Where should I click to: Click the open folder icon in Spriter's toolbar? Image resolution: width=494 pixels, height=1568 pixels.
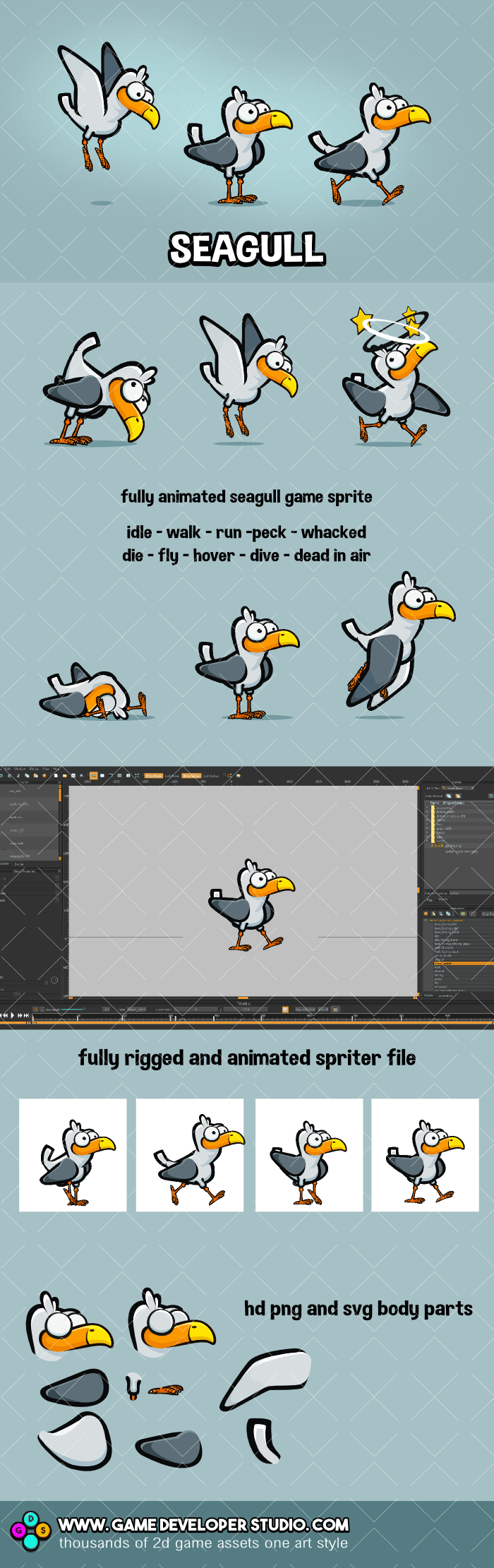pos(65,775)
